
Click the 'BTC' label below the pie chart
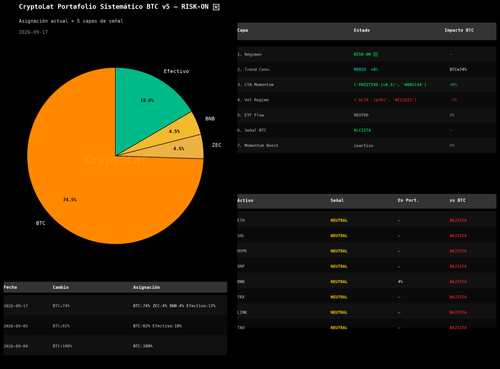[x=41, y=223]
